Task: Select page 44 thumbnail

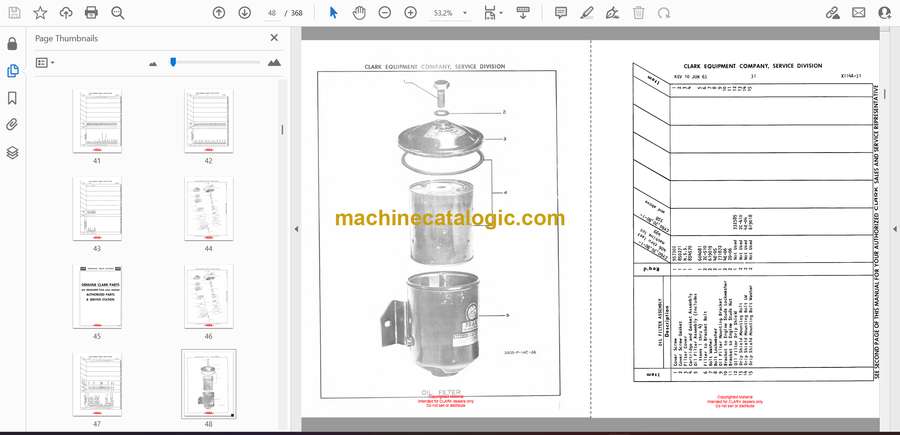Action: click(208, 208)
